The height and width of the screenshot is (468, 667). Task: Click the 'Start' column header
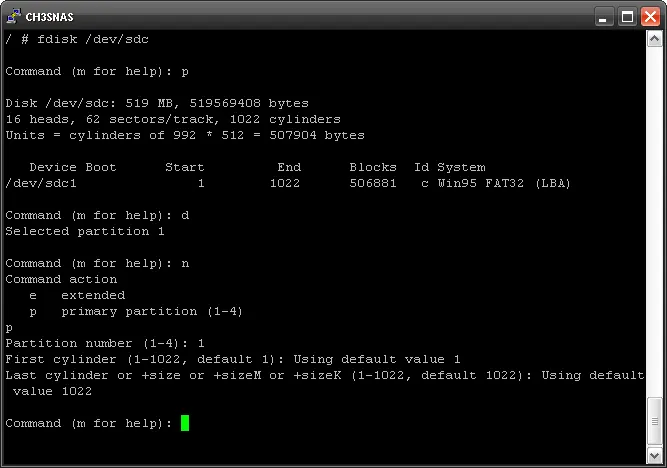click(185, 167)
